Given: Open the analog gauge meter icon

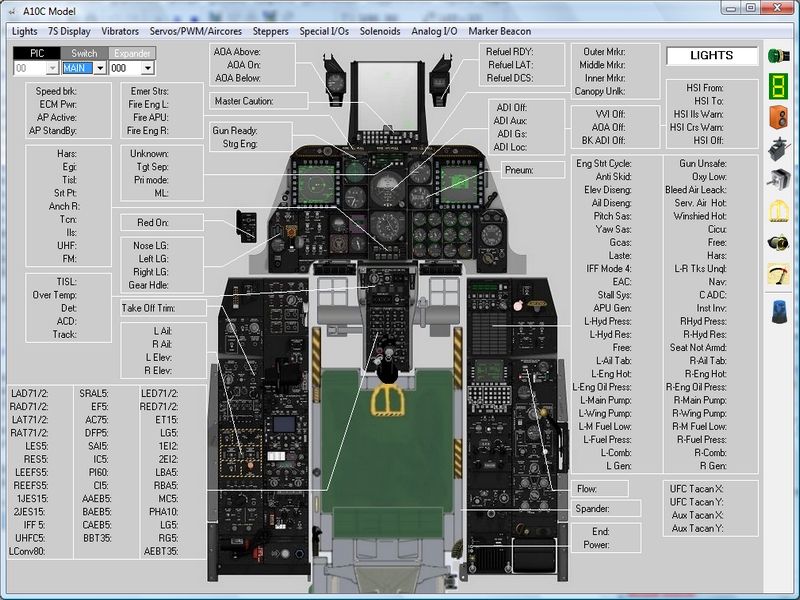Looking at the screenshot, I should pos(779,274).
